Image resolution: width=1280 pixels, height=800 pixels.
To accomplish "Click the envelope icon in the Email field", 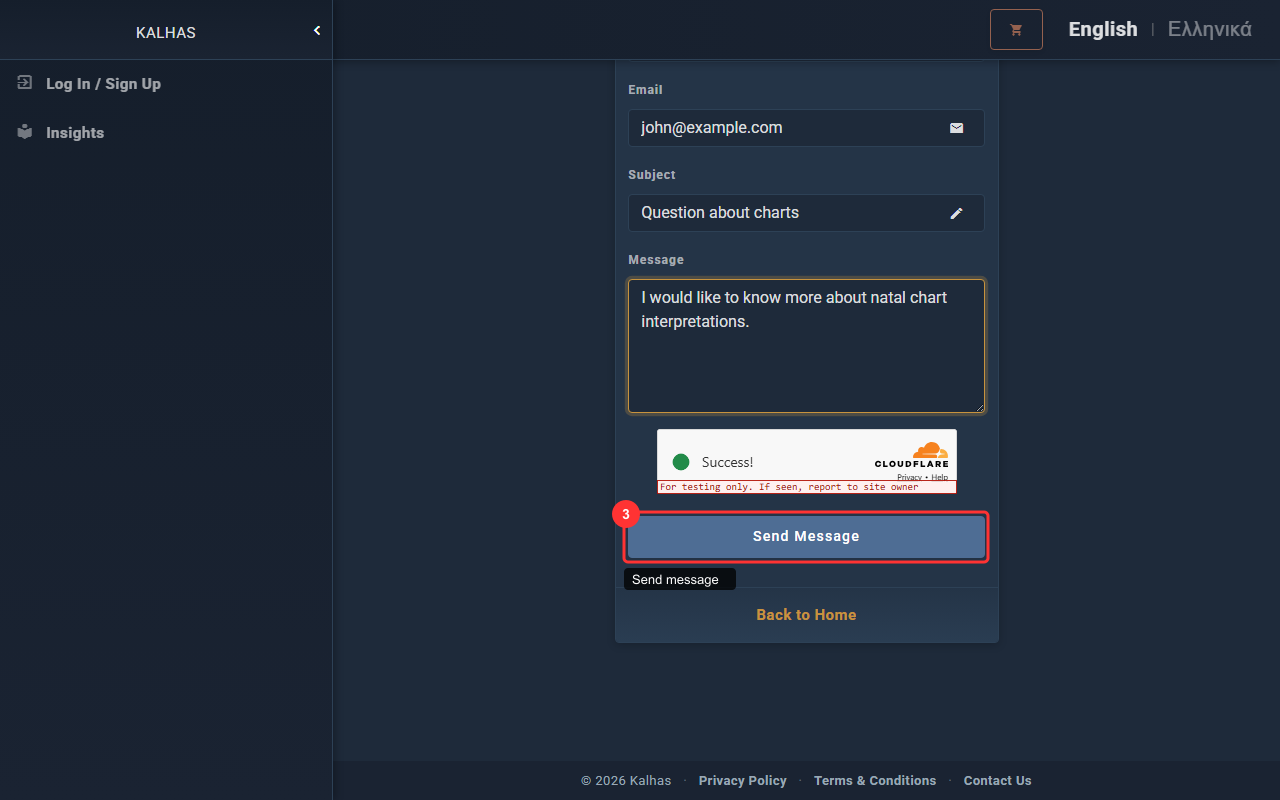I will pyautogui.click(x=956, y=128).
